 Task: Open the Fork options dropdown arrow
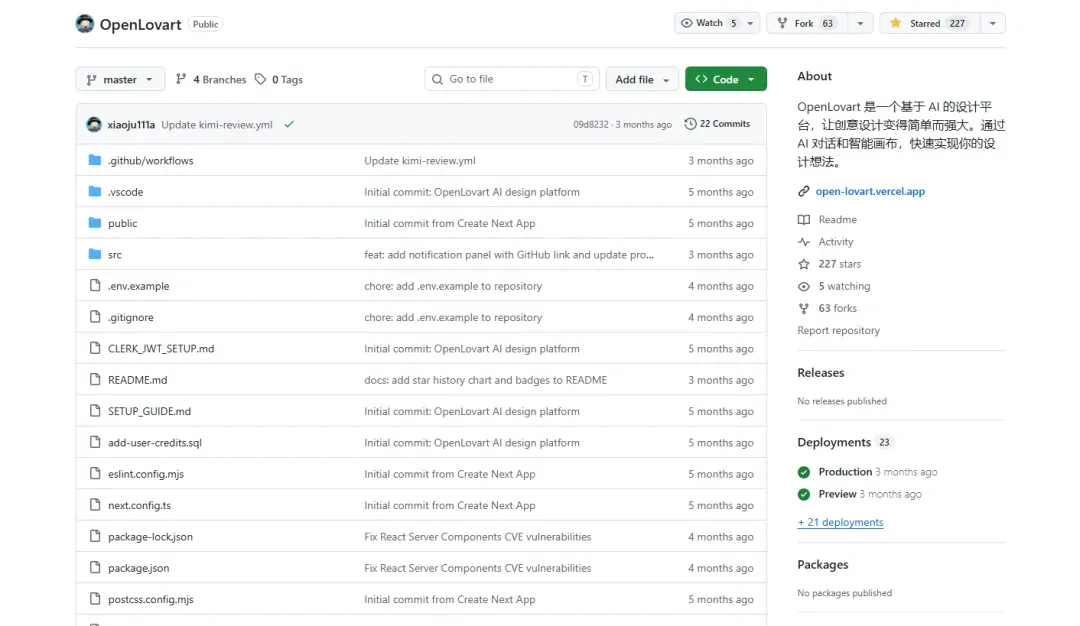pyautogui.click(x=860, y=23)
